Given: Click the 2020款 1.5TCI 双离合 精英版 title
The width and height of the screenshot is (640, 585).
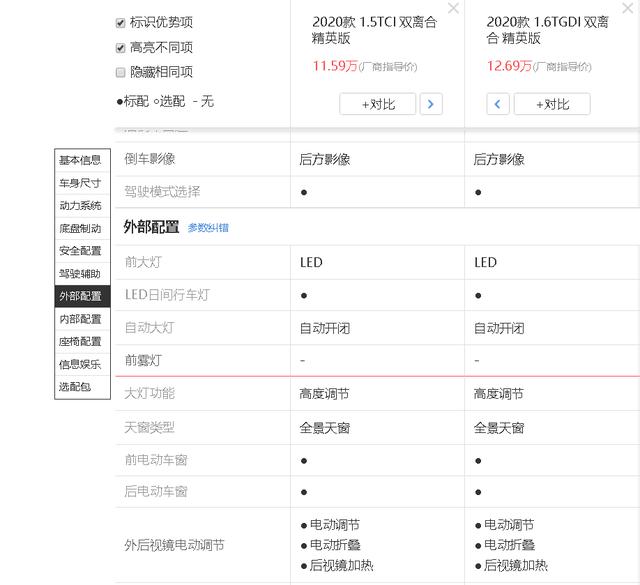Looking at the screenshot, I should (374, 30).
